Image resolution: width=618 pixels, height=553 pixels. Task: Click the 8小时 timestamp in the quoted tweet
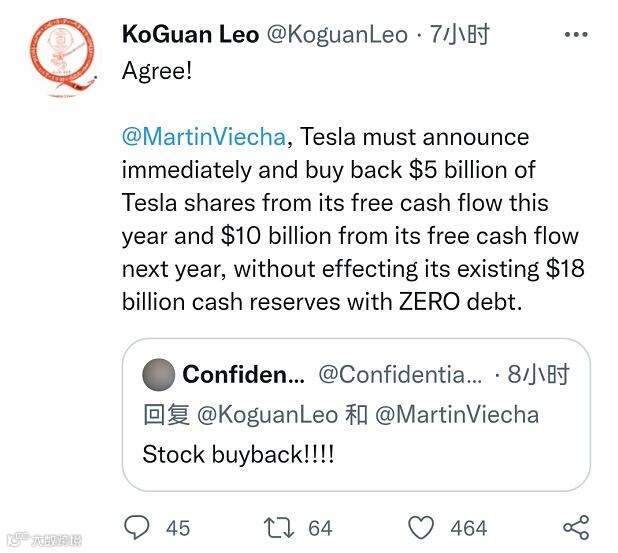tap(538, 375)
